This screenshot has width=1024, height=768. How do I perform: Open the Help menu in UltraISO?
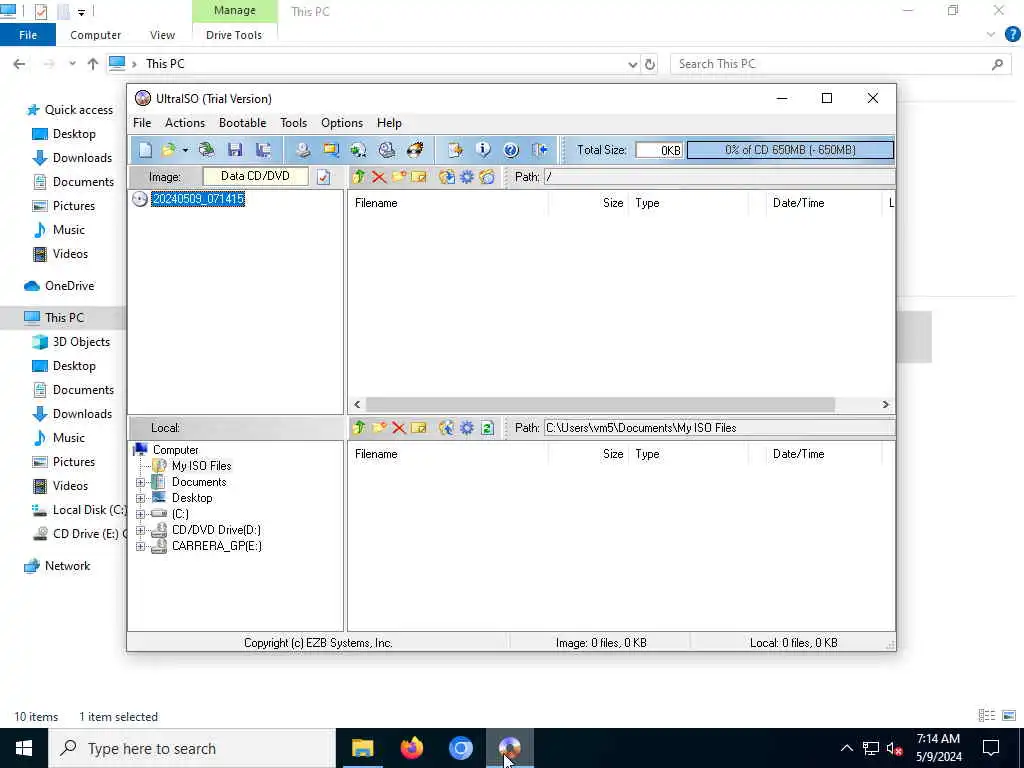[x=389, y=123]
